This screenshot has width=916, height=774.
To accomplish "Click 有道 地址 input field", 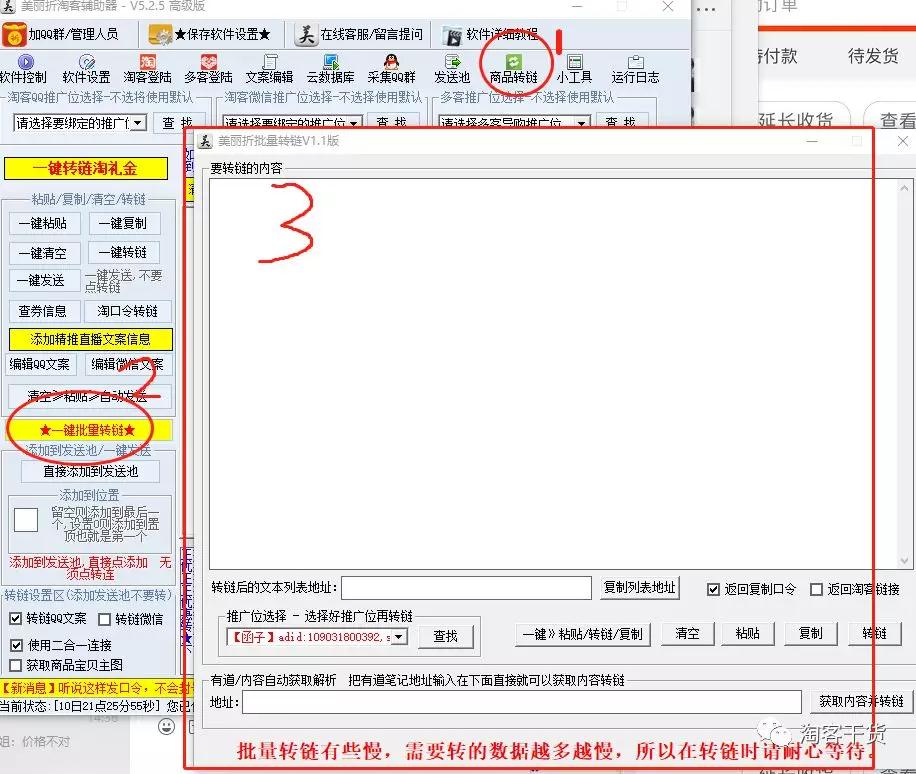I will tap(522, 702).
